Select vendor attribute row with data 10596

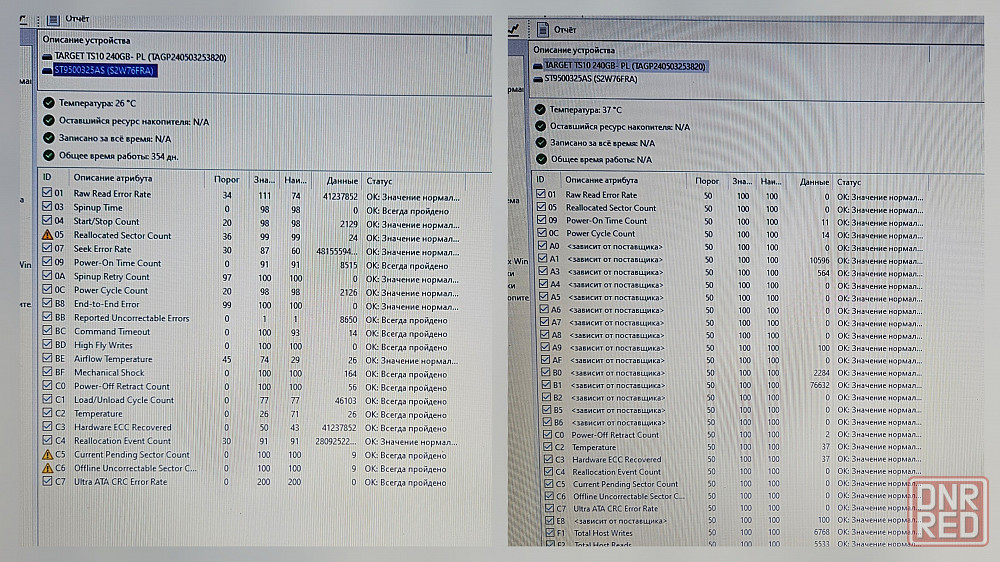coord(613,259)
